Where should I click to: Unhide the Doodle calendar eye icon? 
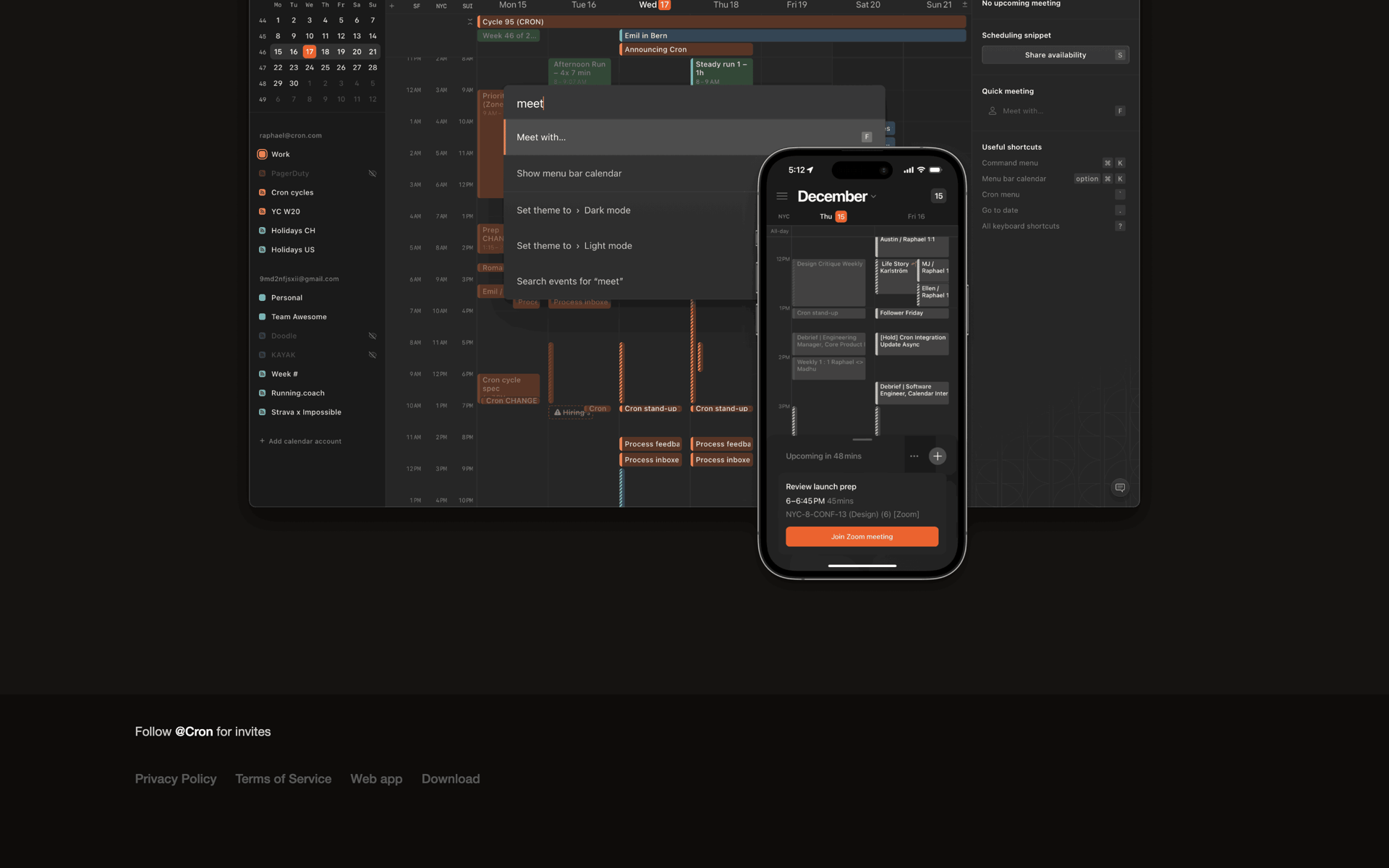373,336
